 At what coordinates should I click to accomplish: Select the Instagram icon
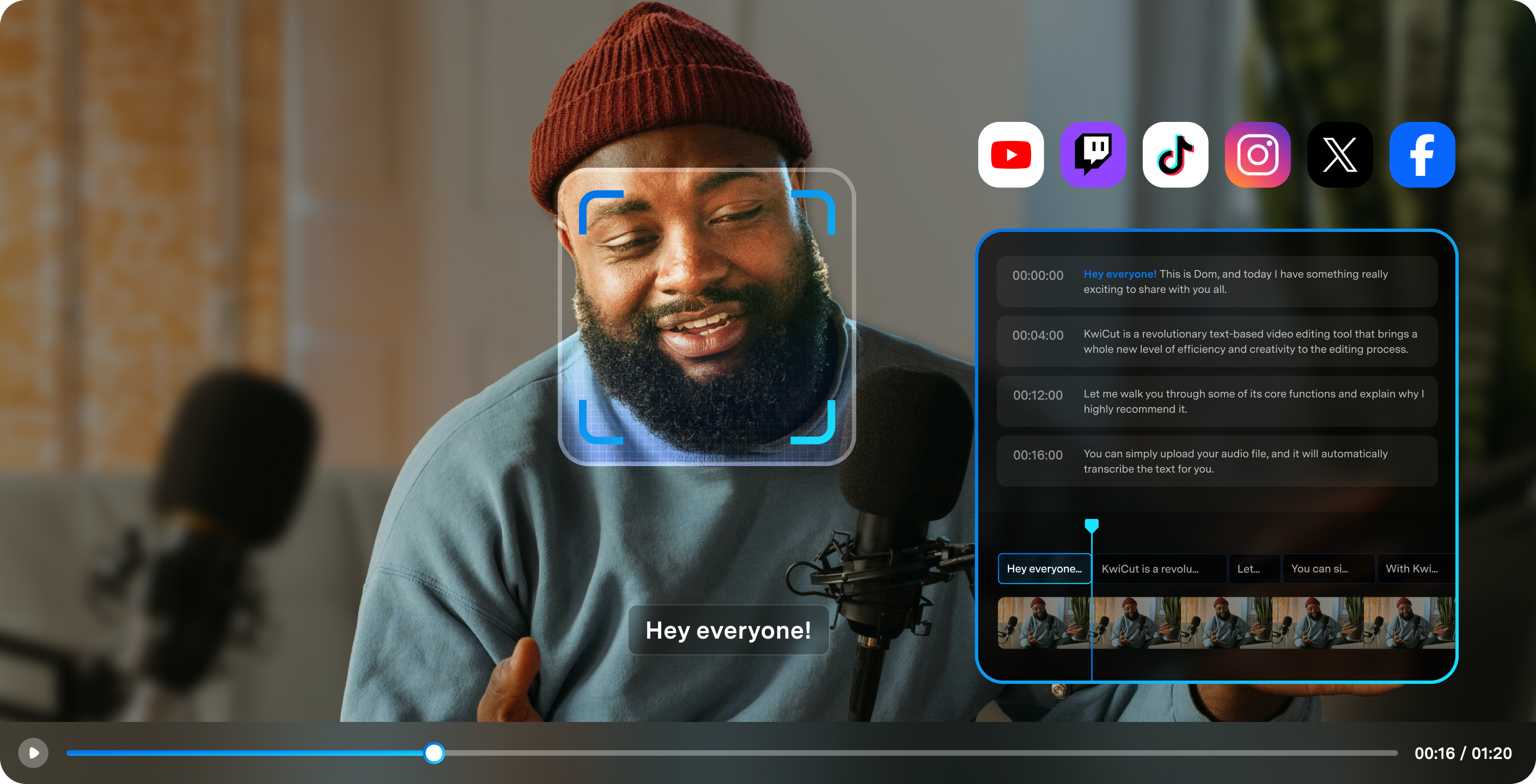coord(1258,155)
